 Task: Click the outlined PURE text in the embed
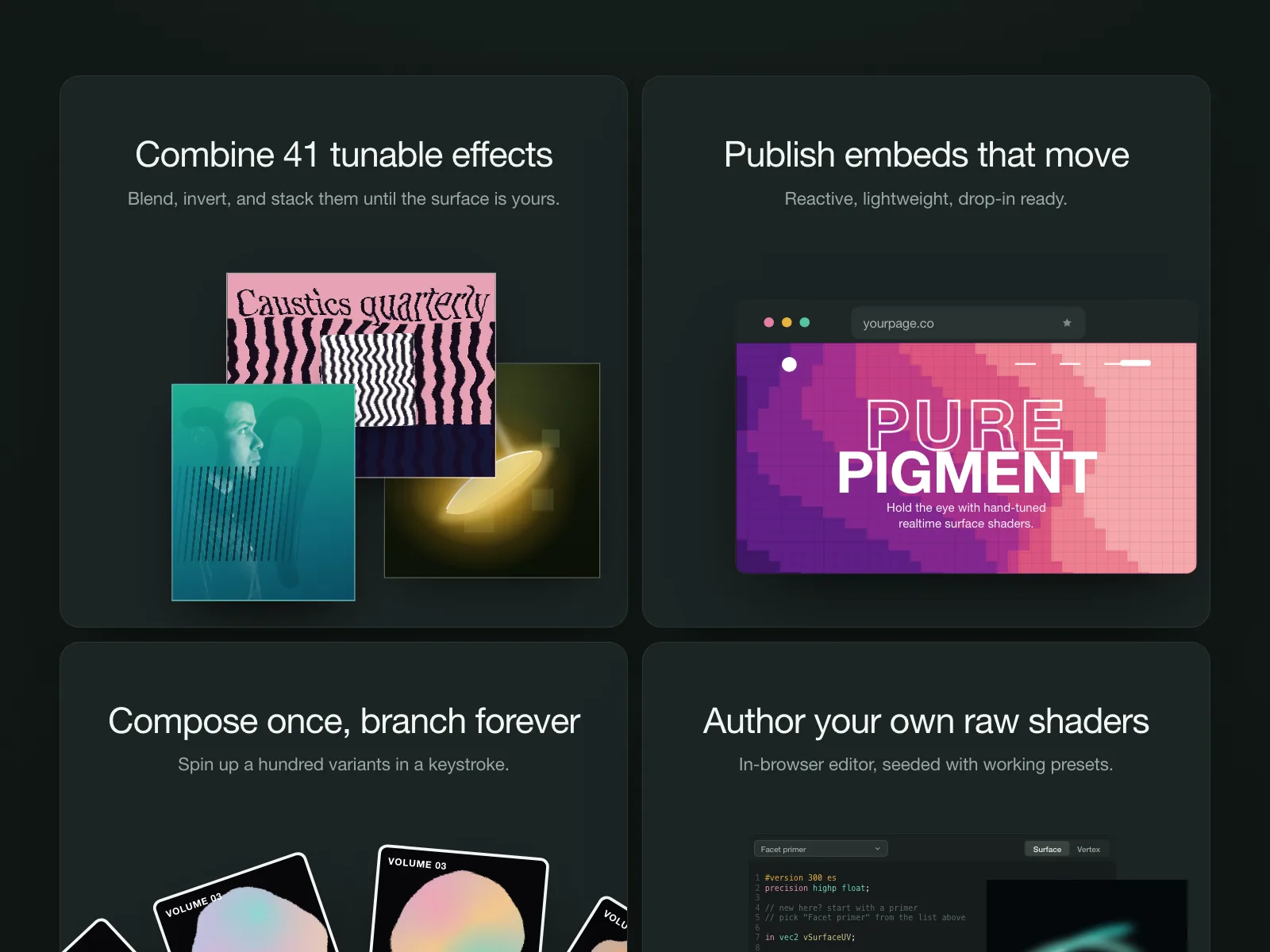964,424
